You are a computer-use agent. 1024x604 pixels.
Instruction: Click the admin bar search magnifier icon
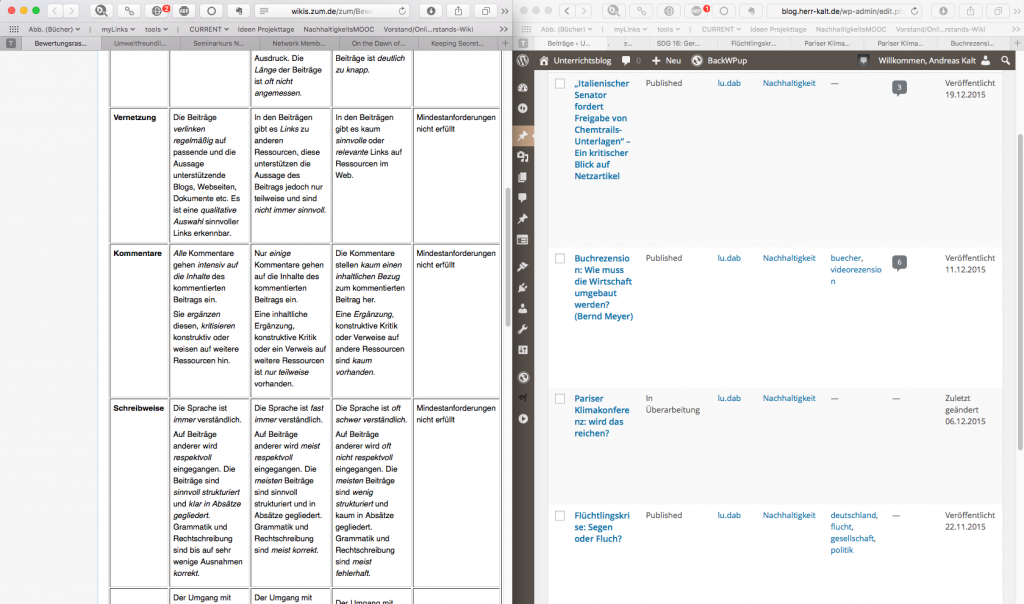pos(1004,60)
